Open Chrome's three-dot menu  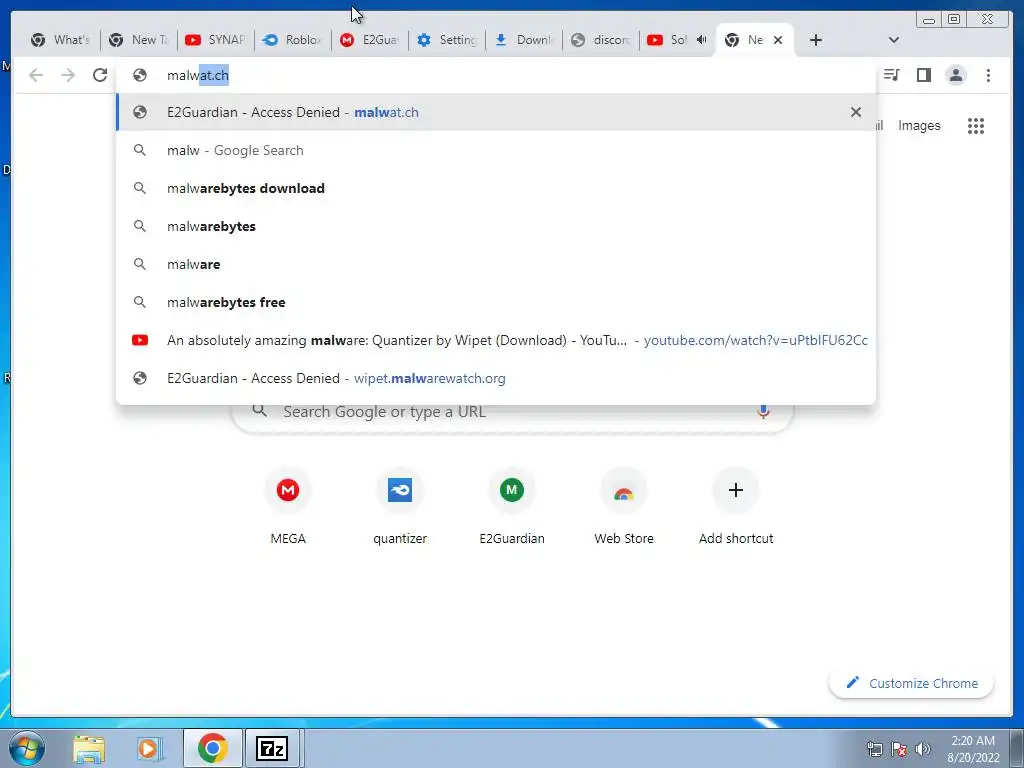coord(988,75)
